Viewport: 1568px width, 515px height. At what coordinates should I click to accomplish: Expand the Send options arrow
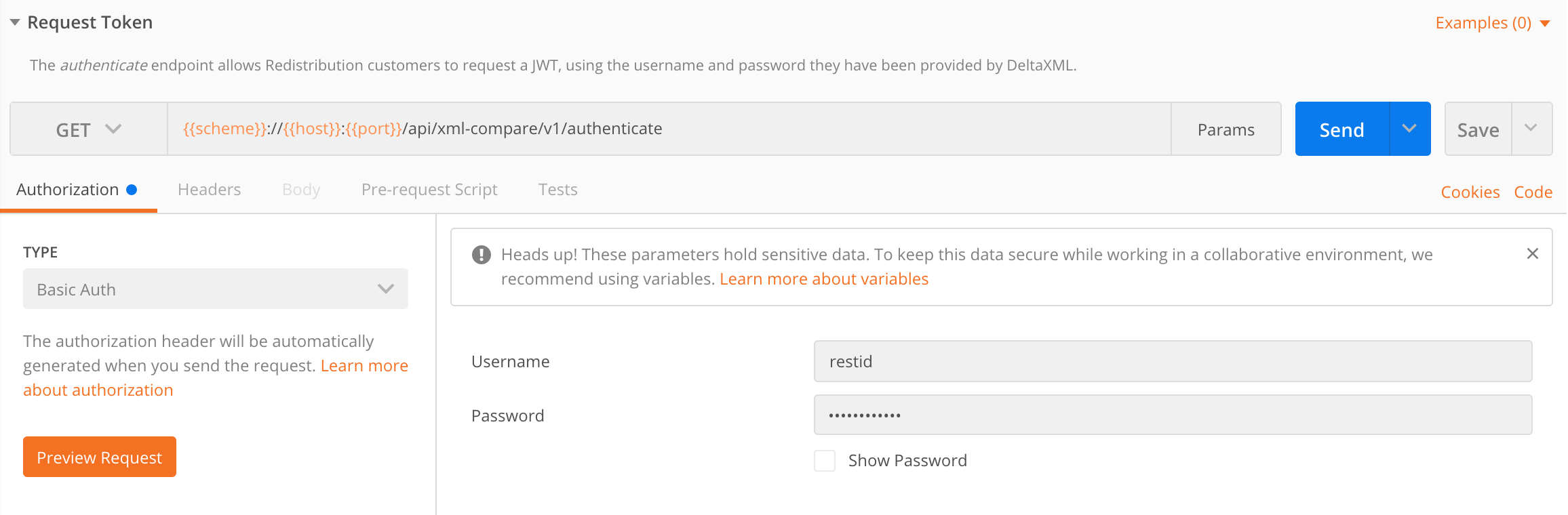[x=1409, y=129]
